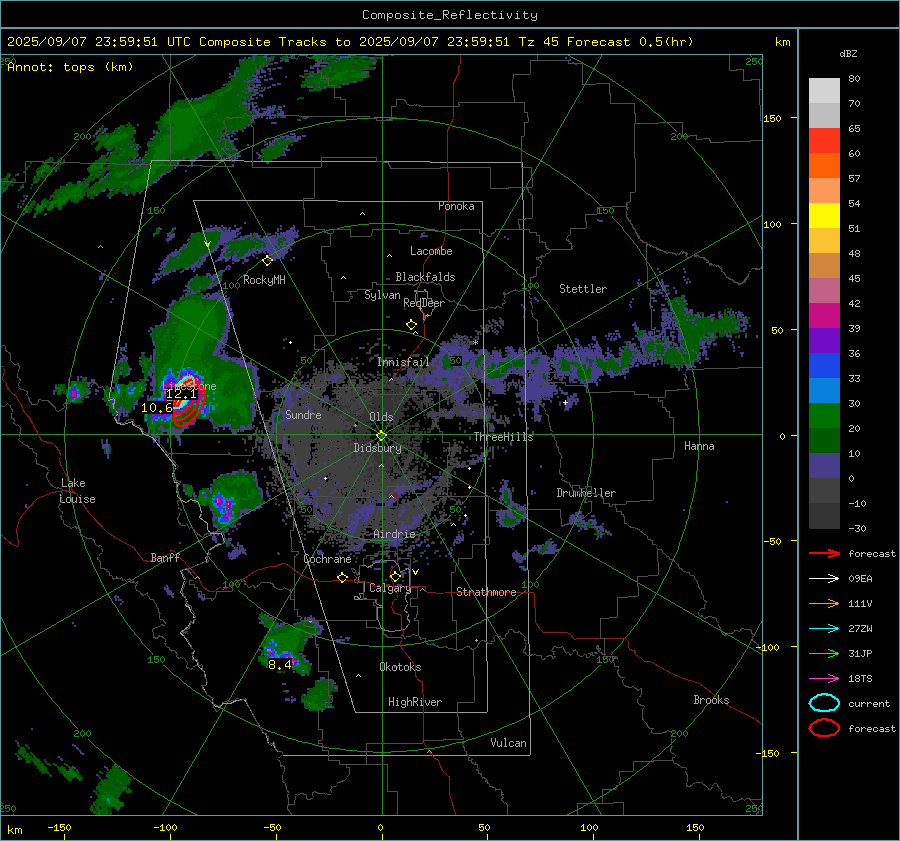Viewport: 900px width, 841px height.
Task: Click the Vulcan city label
Action: pos(509,743)
